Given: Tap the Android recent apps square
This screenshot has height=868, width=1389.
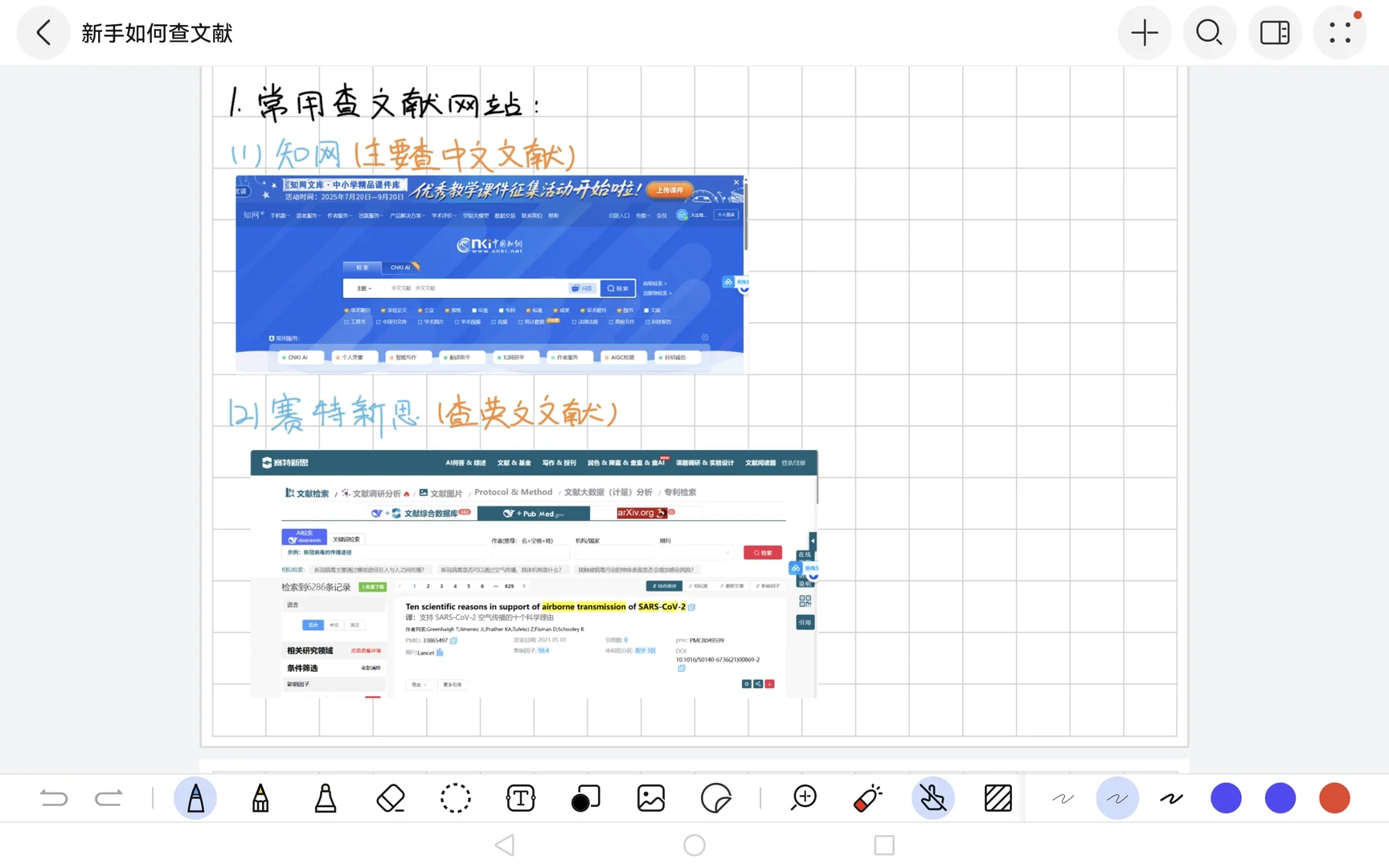Looking at the screenshot, I should pyautogui.click(x=884, y=845).
